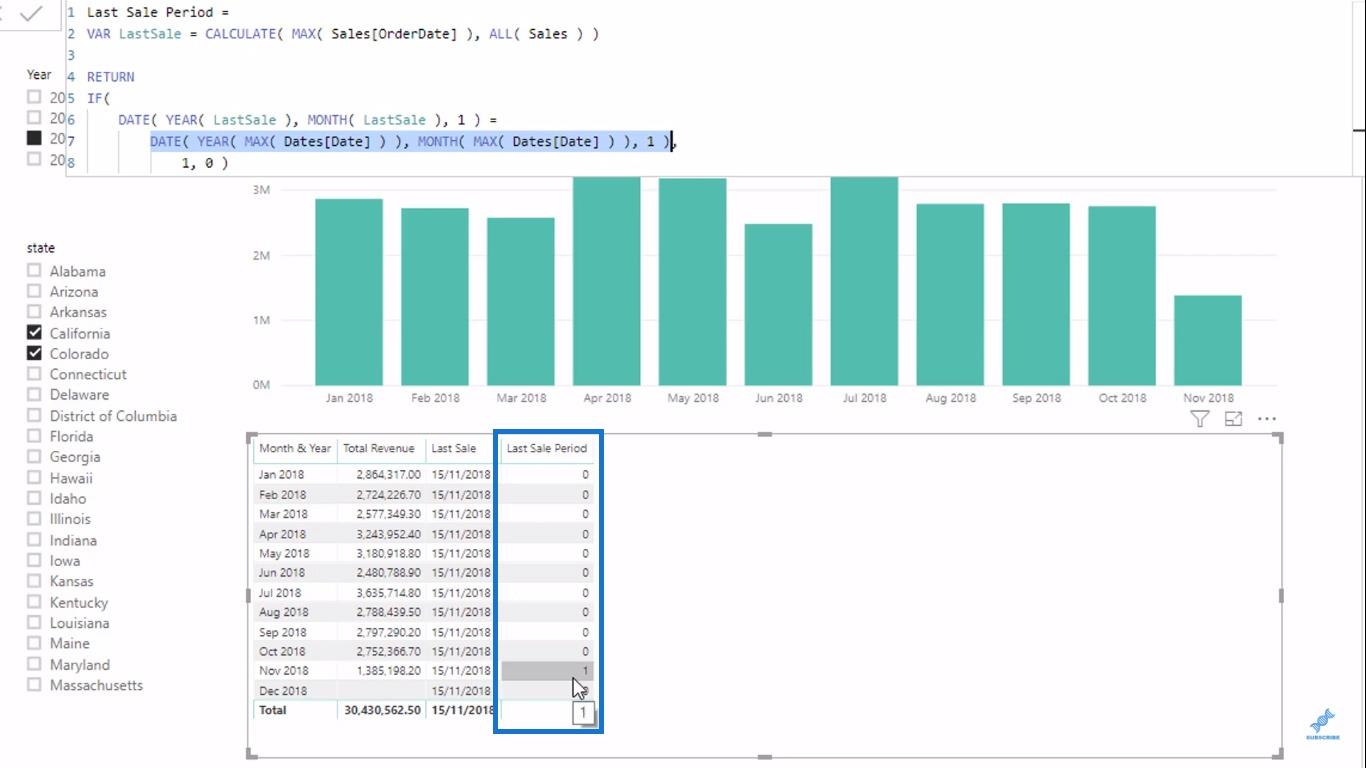This screenshot has height=768, width=1366.
Task: Check the Illinois state checkbox
Action: pyautogui.click(x=35, y=518)
